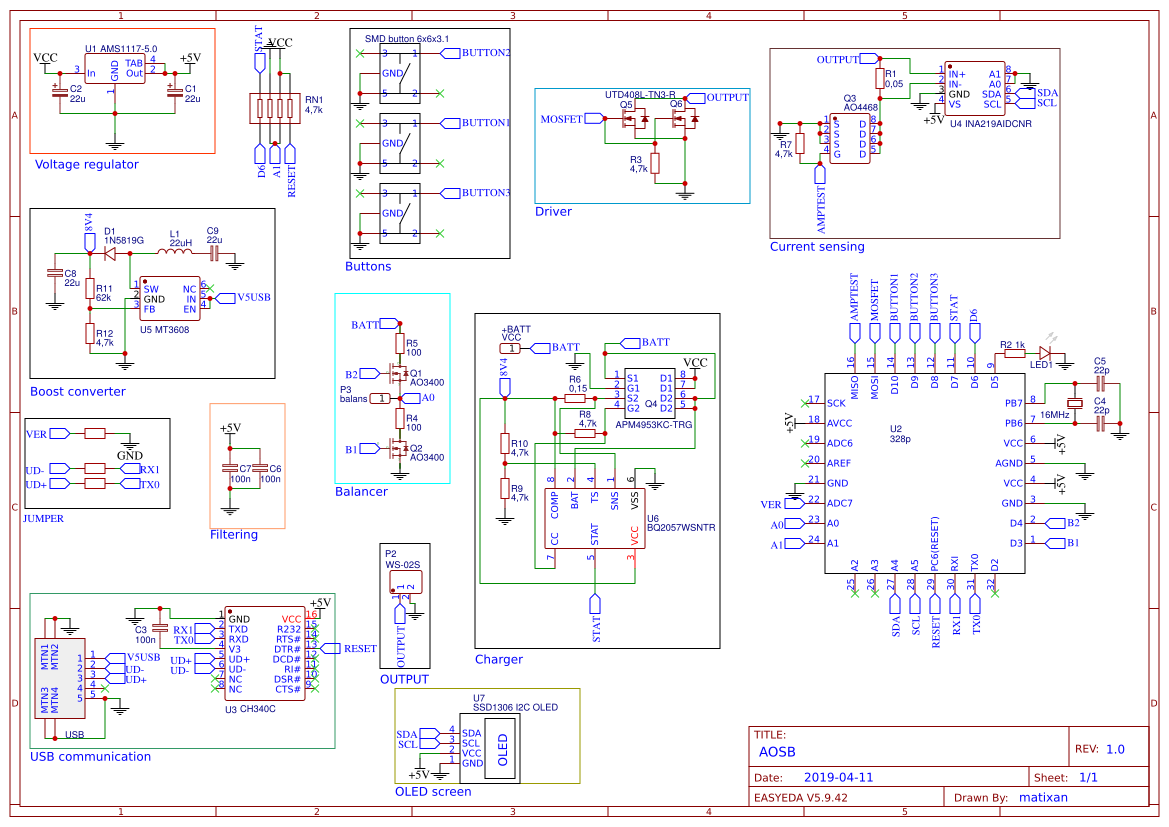Click the BATT net label in Balancer
Image resolution: width=1169 pixels, height=827 pixels.
387,323
